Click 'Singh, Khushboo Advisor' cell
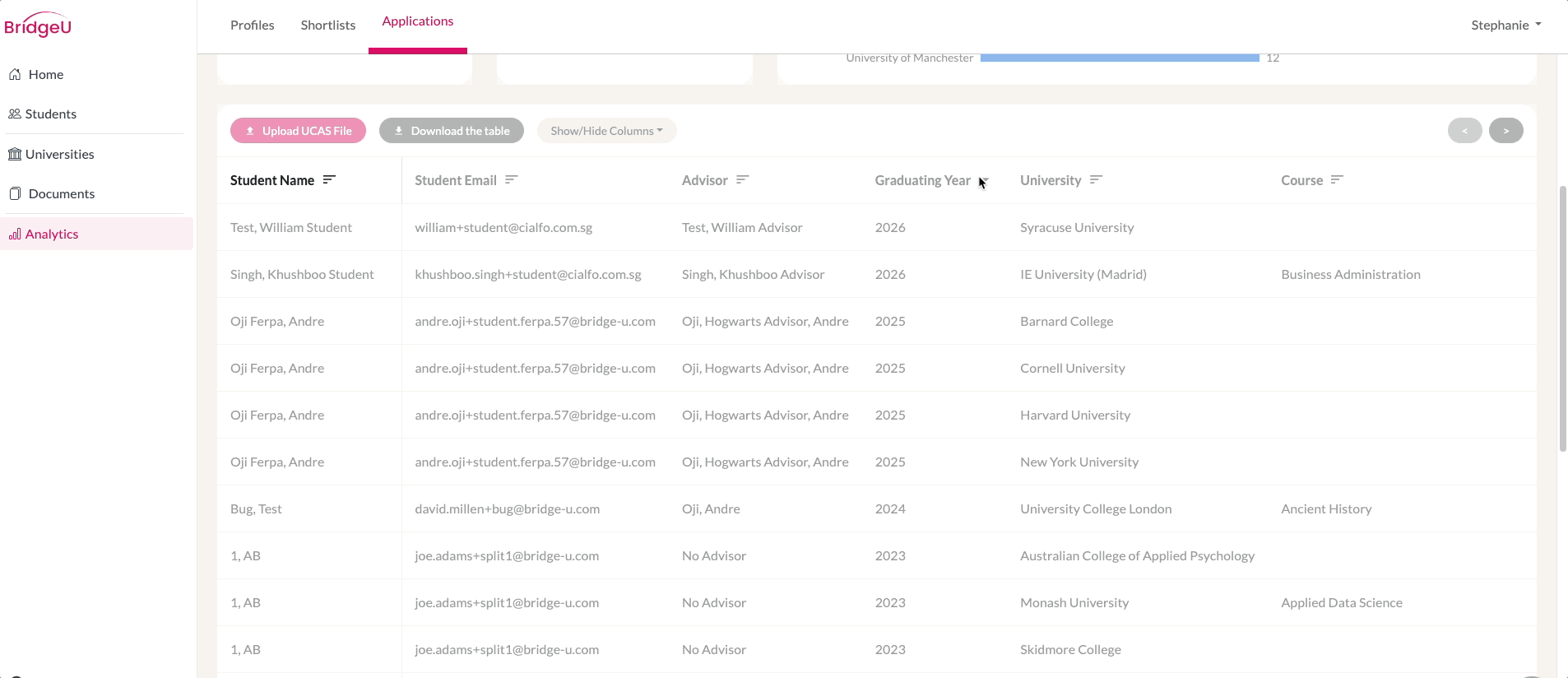This screenshot has height=678, width=1568. click(x=753, y=274)
